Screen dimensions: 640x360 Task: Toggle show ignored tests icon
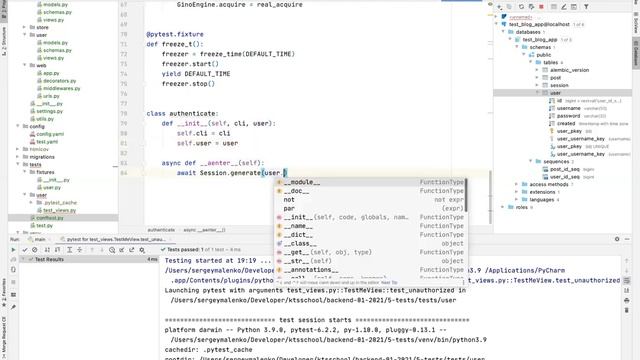(x=35, y=249)
